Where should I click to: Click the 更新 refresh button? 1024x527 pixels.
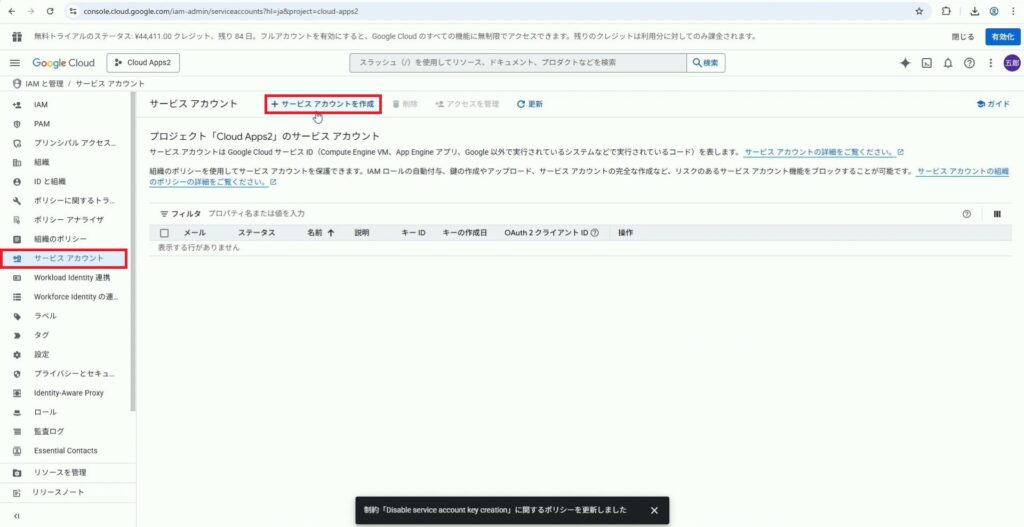point(530,104)
